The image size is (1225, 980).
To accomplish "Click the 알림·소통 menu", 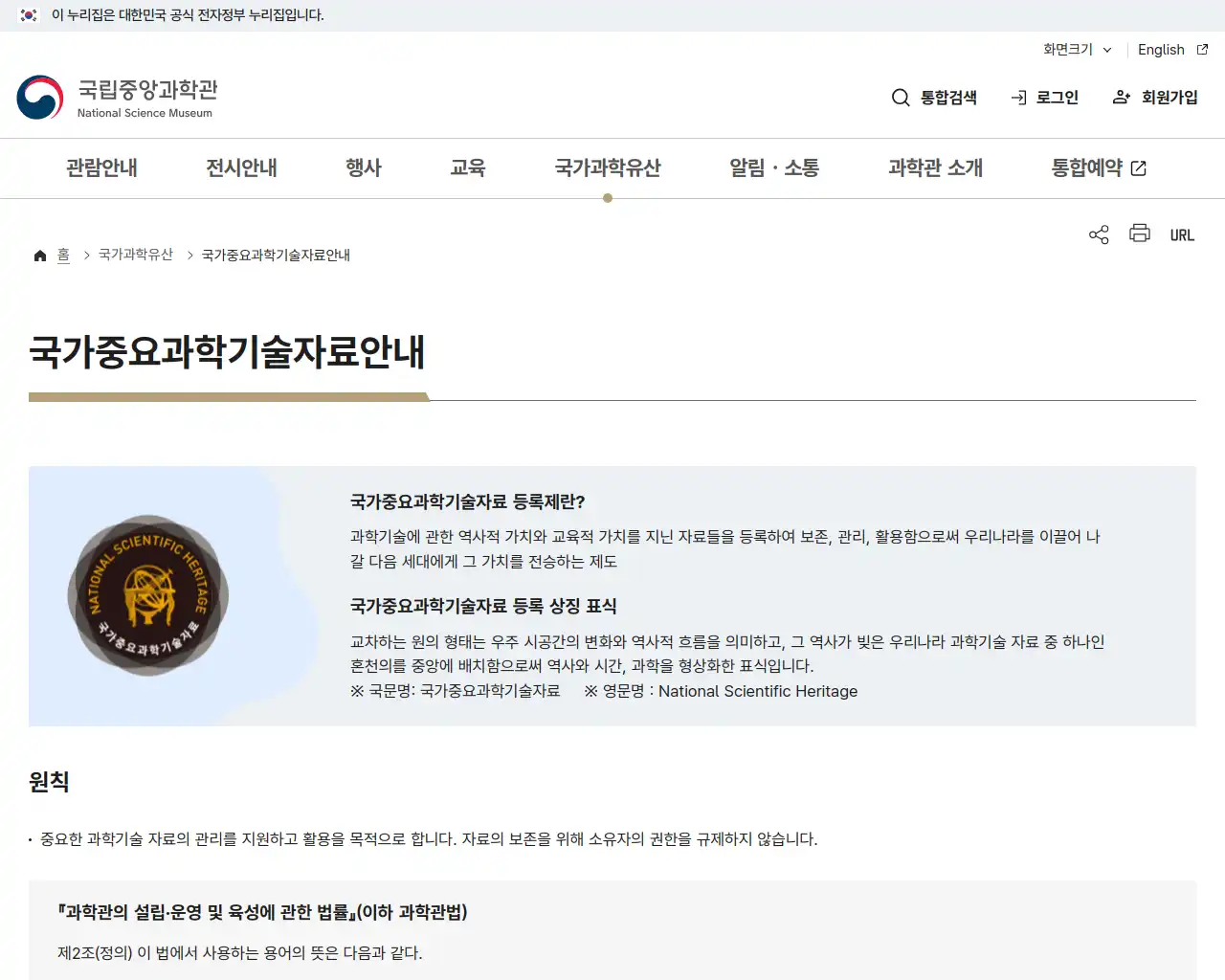I will coord(773,167).
